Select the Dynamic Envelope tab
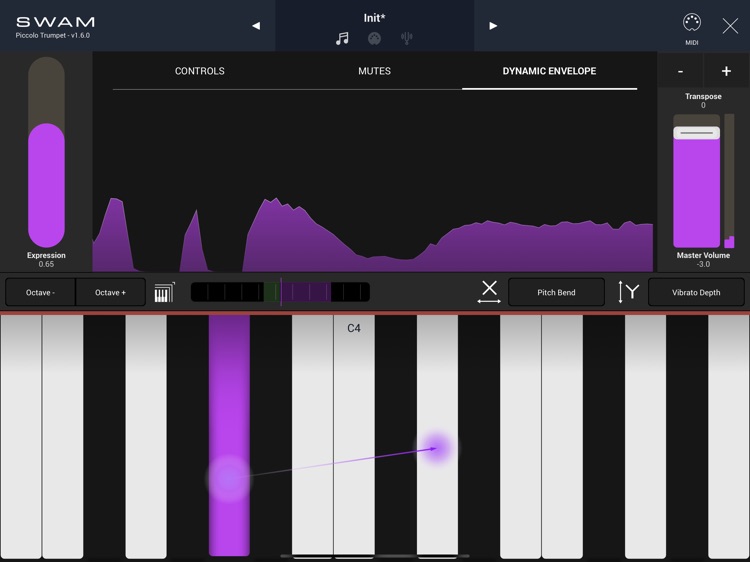Image resolution: width=750 pixels, height=562 pixels. 549,71
